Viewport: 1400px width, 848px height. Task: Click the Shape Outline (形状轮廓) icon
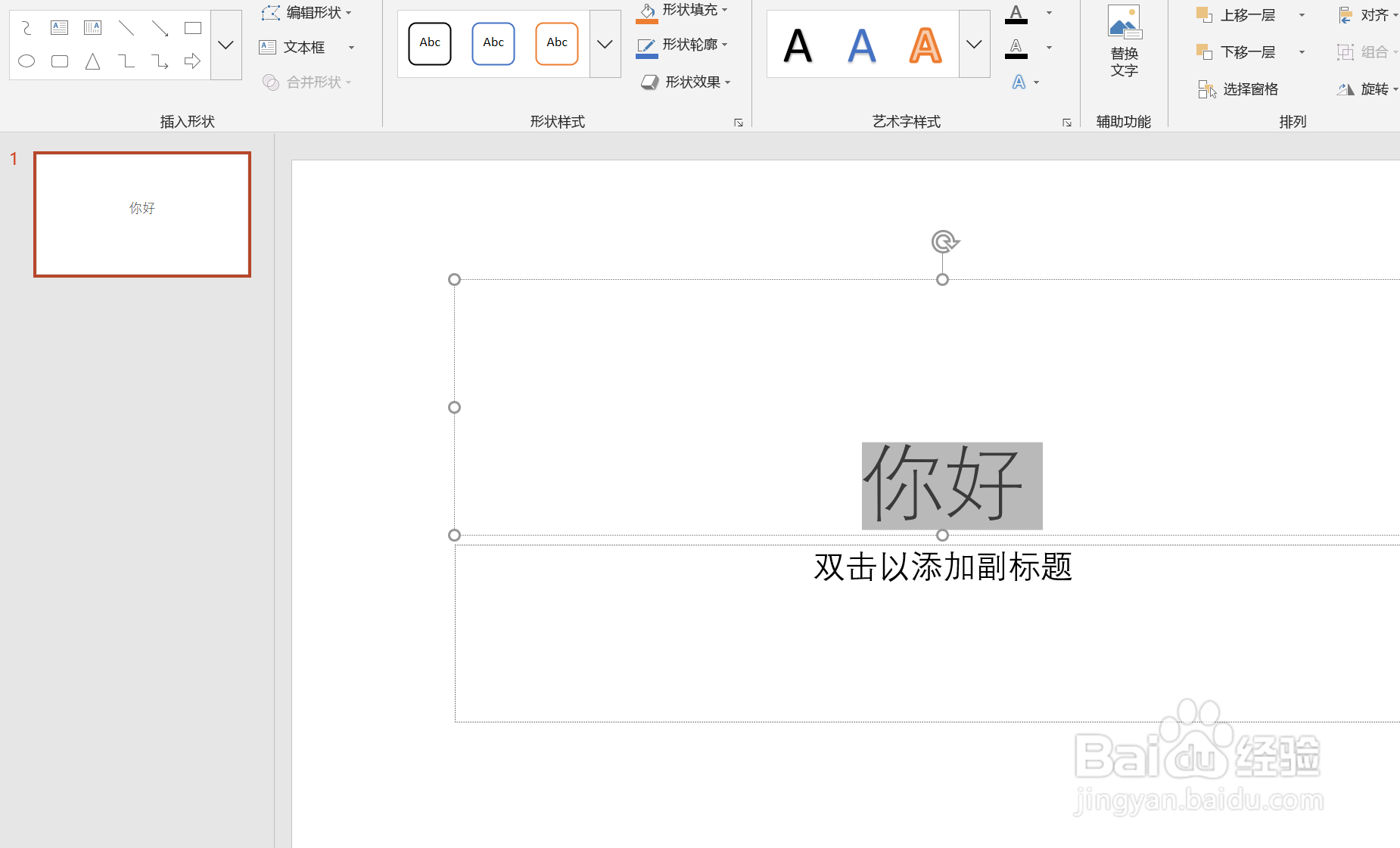coord(648,44)
